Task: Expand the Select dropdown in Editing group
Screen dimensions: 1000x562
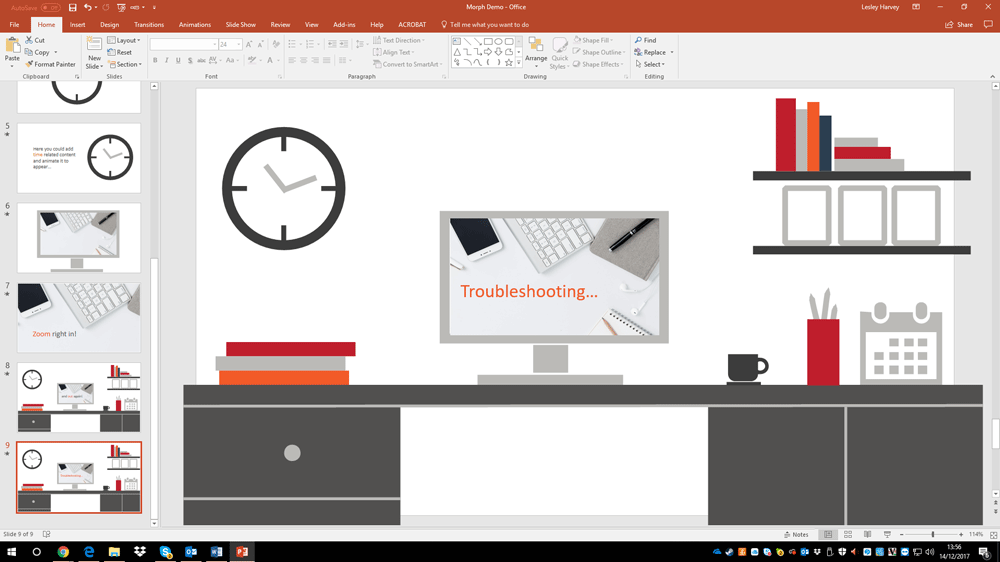Action: click(x=650, y=64)
